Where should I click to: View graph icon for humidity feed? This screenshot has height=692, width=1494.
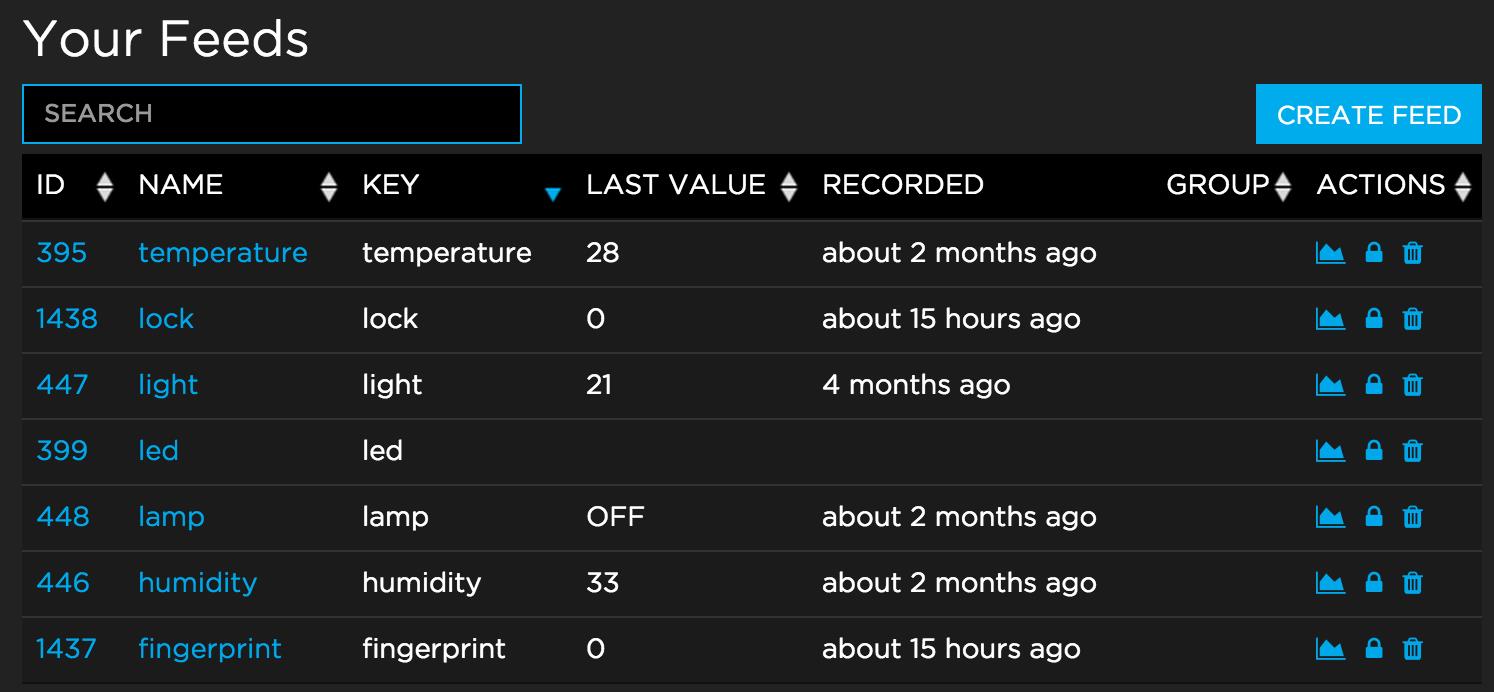(x=1330, y=583)
